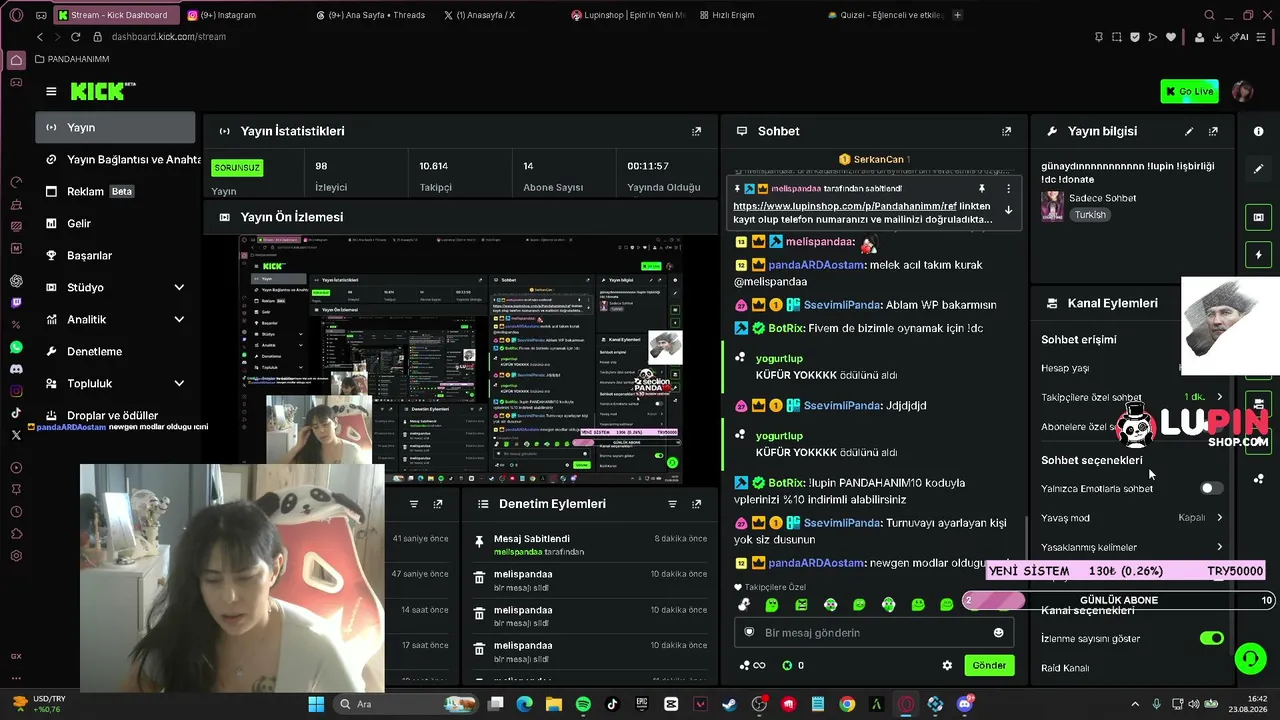Click the Gönder send button
1280x720 pixels.
coord(989,665)
